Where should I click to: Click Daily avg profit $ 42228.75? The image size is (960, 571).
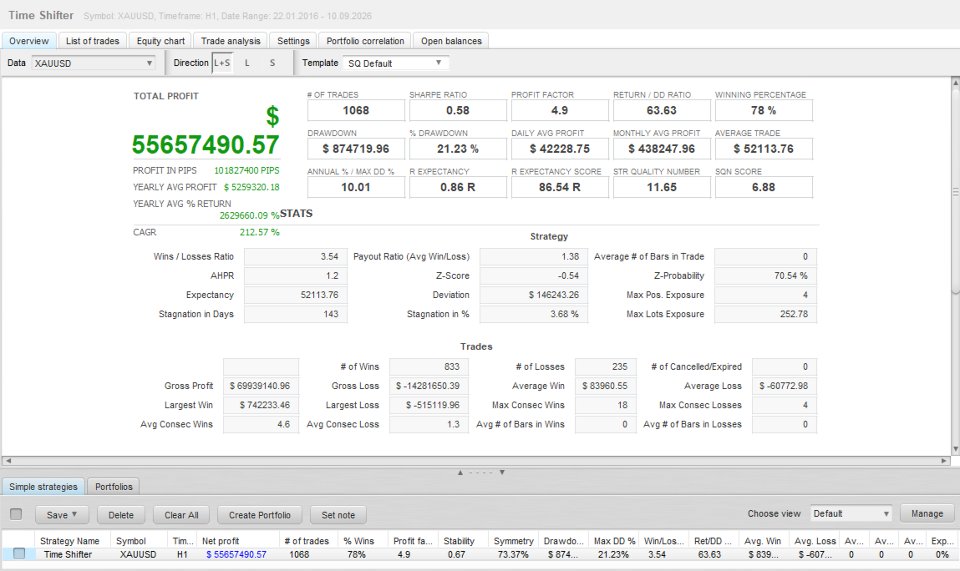(x=560, y=149)
